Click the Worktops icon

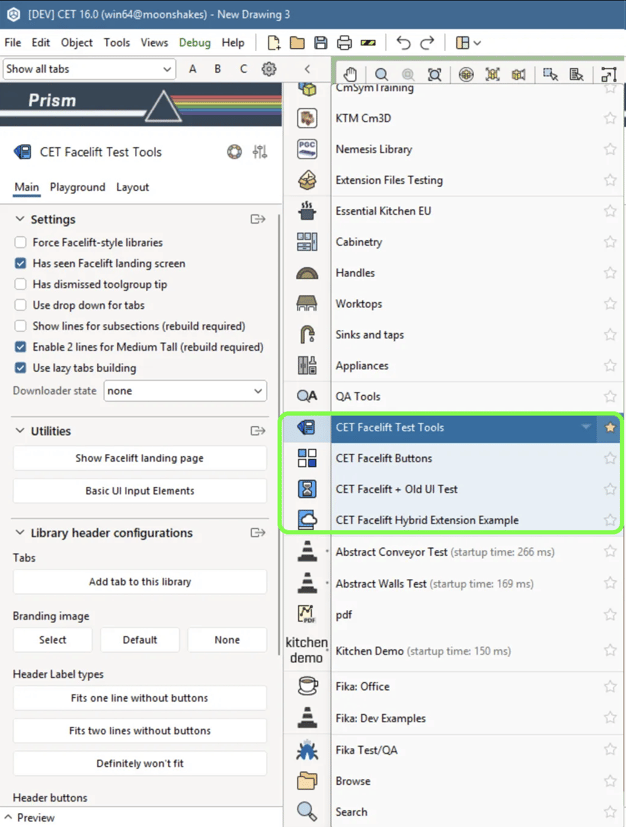click(x=307, y=304)
